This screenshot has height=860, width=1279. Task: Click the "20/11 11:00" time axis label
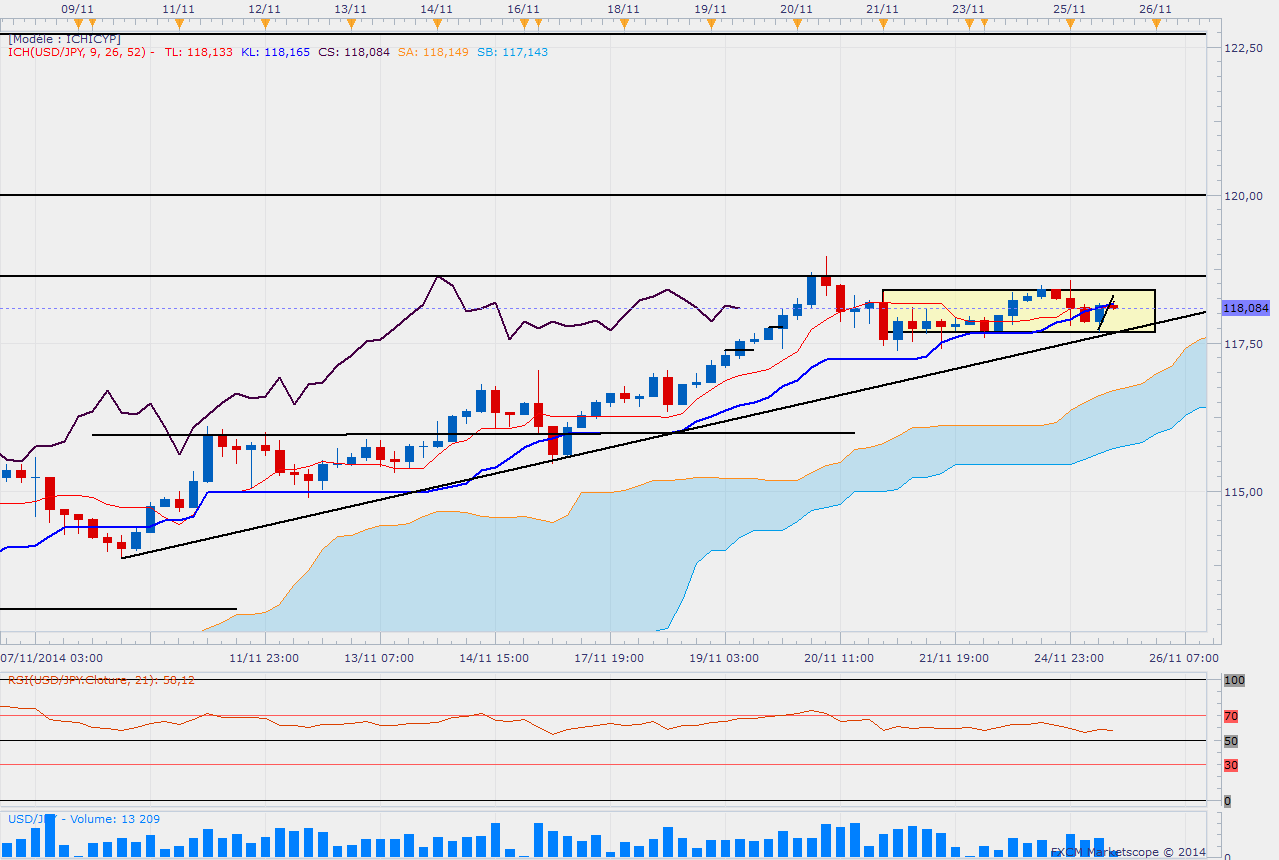coord(839,658)
